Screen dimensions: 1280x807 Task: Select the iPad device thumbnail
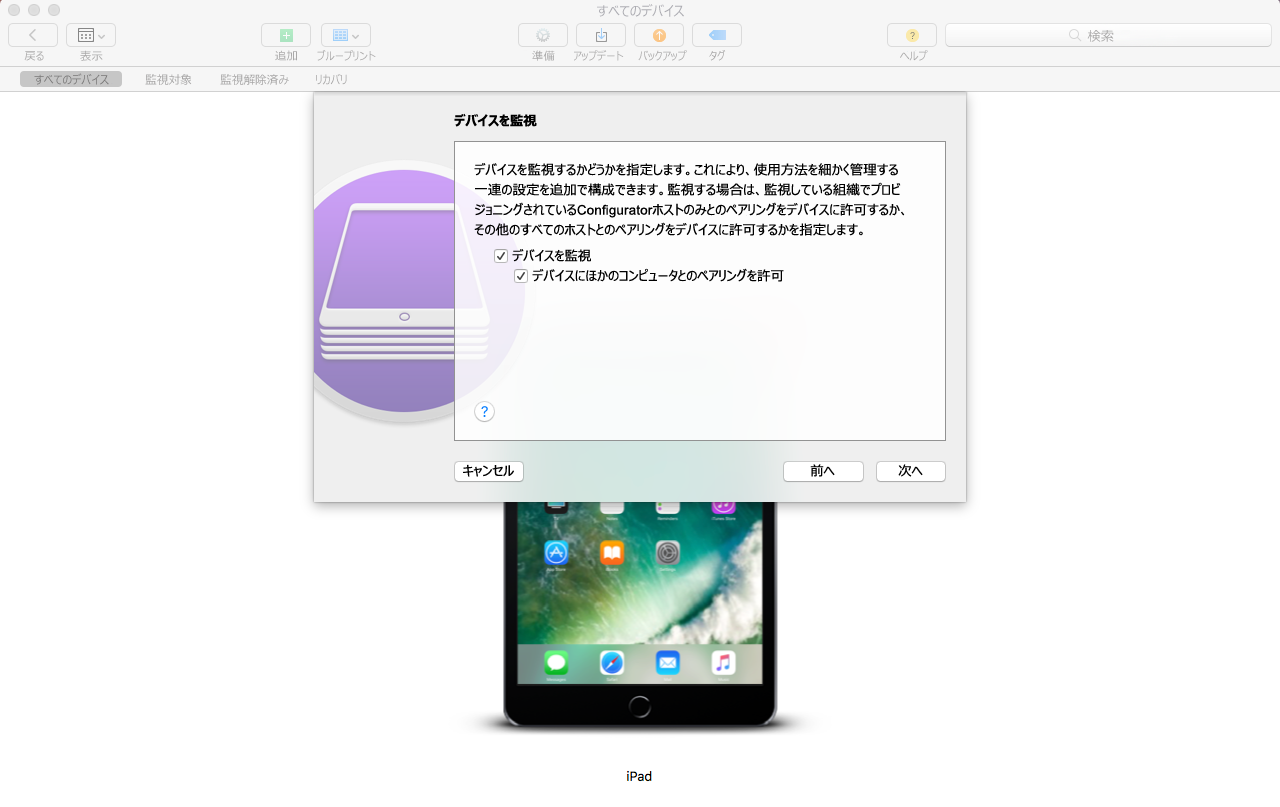pyautogui.click(x=640, y=615)
